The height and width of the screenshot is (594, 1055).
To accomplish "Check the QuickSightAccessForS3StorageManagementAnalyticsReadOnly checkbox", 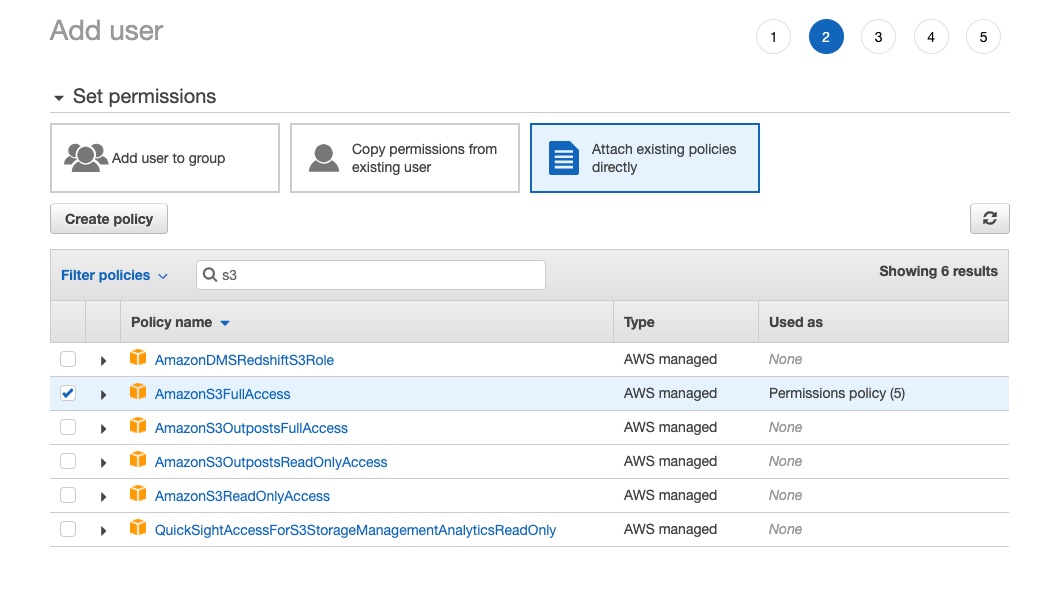I will pos(68,529).
